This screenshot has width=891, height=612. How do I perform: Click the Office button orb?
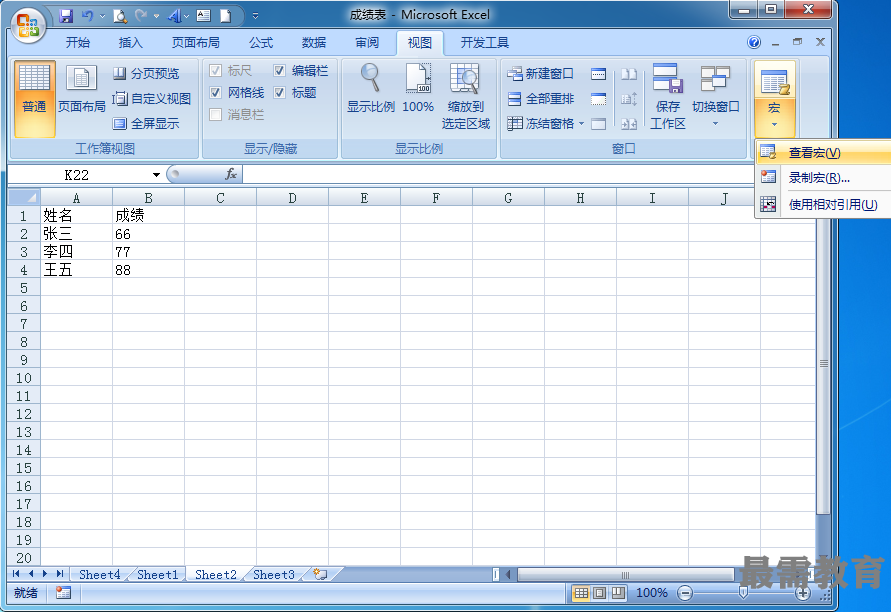(28, 26)
